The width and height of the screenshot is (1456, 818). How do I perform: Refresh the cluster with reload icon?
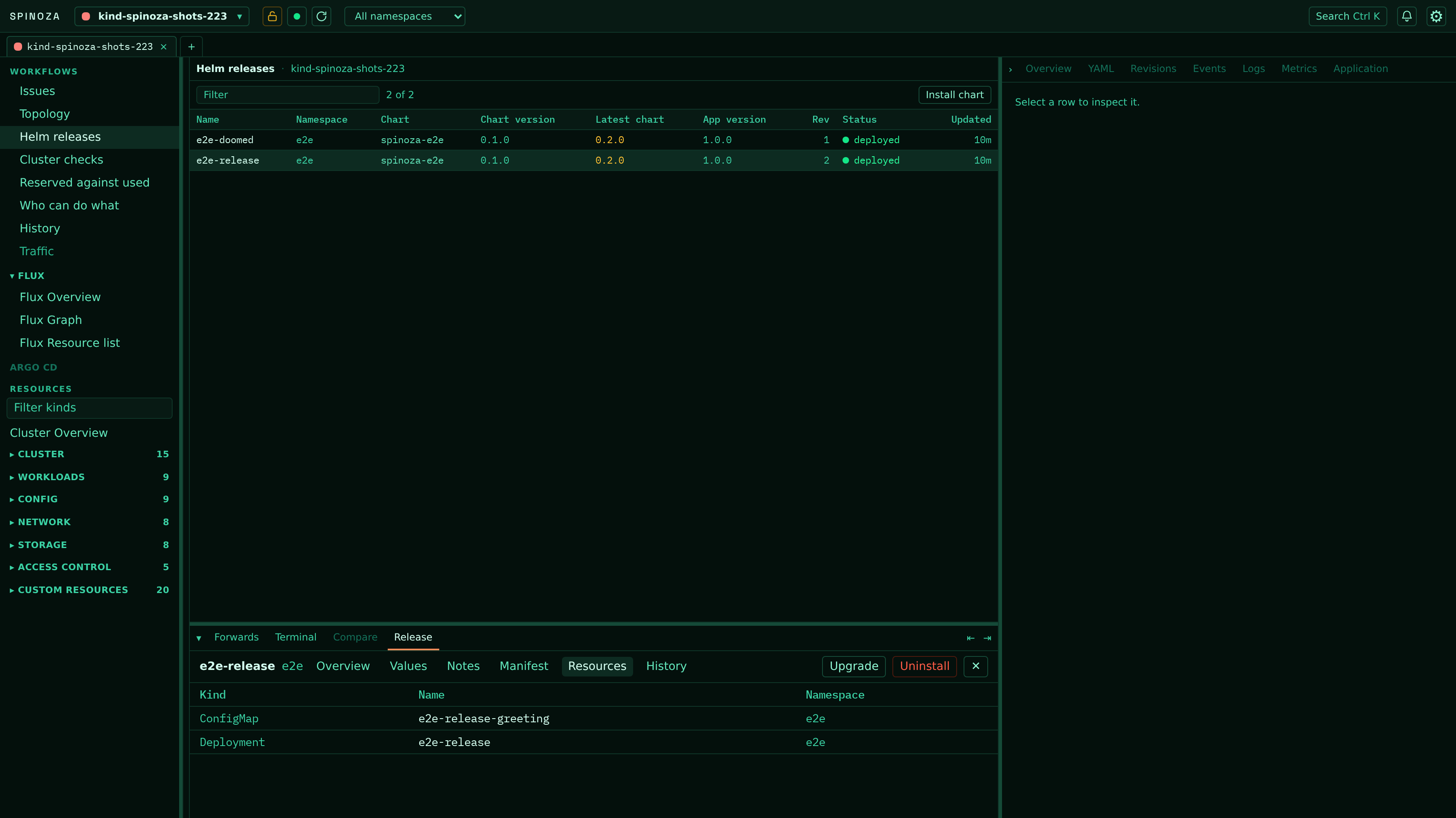click(x=321, y=16)
